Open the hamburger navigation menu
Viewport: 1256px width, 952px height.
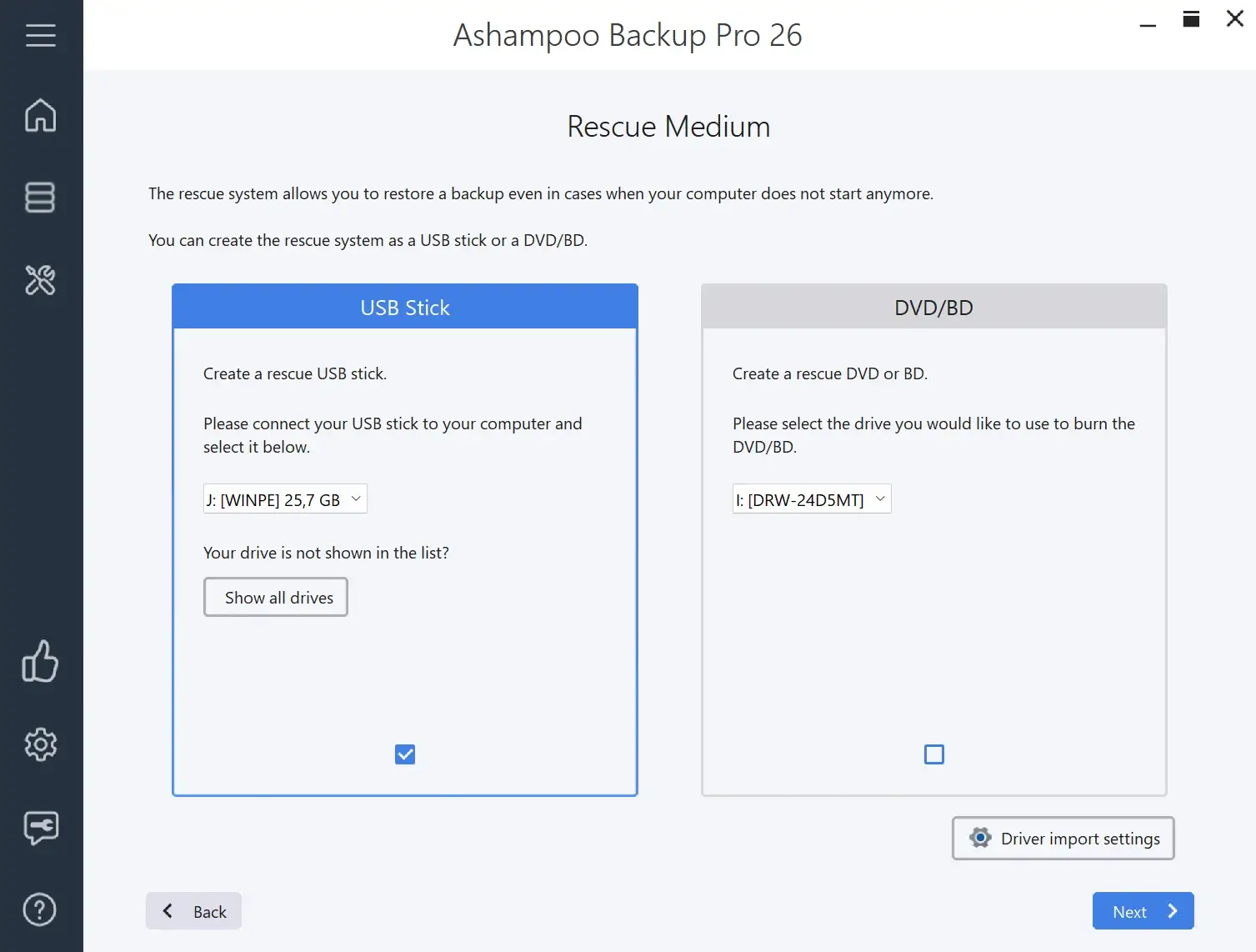tap(42, 35)
